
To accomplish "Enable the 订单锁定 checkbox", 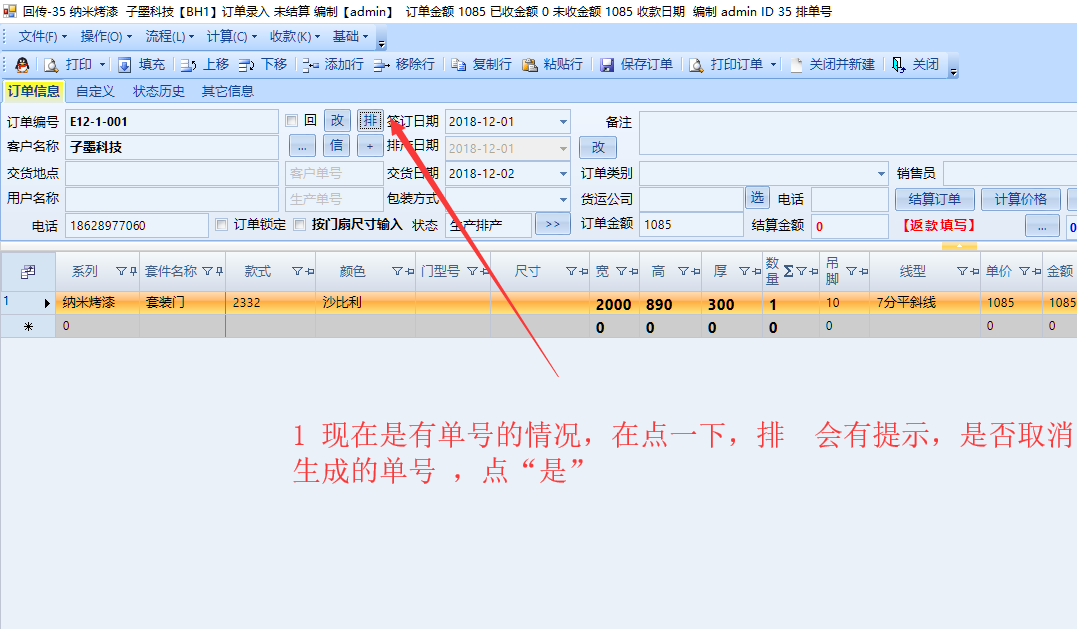I will tap(222, 225).
